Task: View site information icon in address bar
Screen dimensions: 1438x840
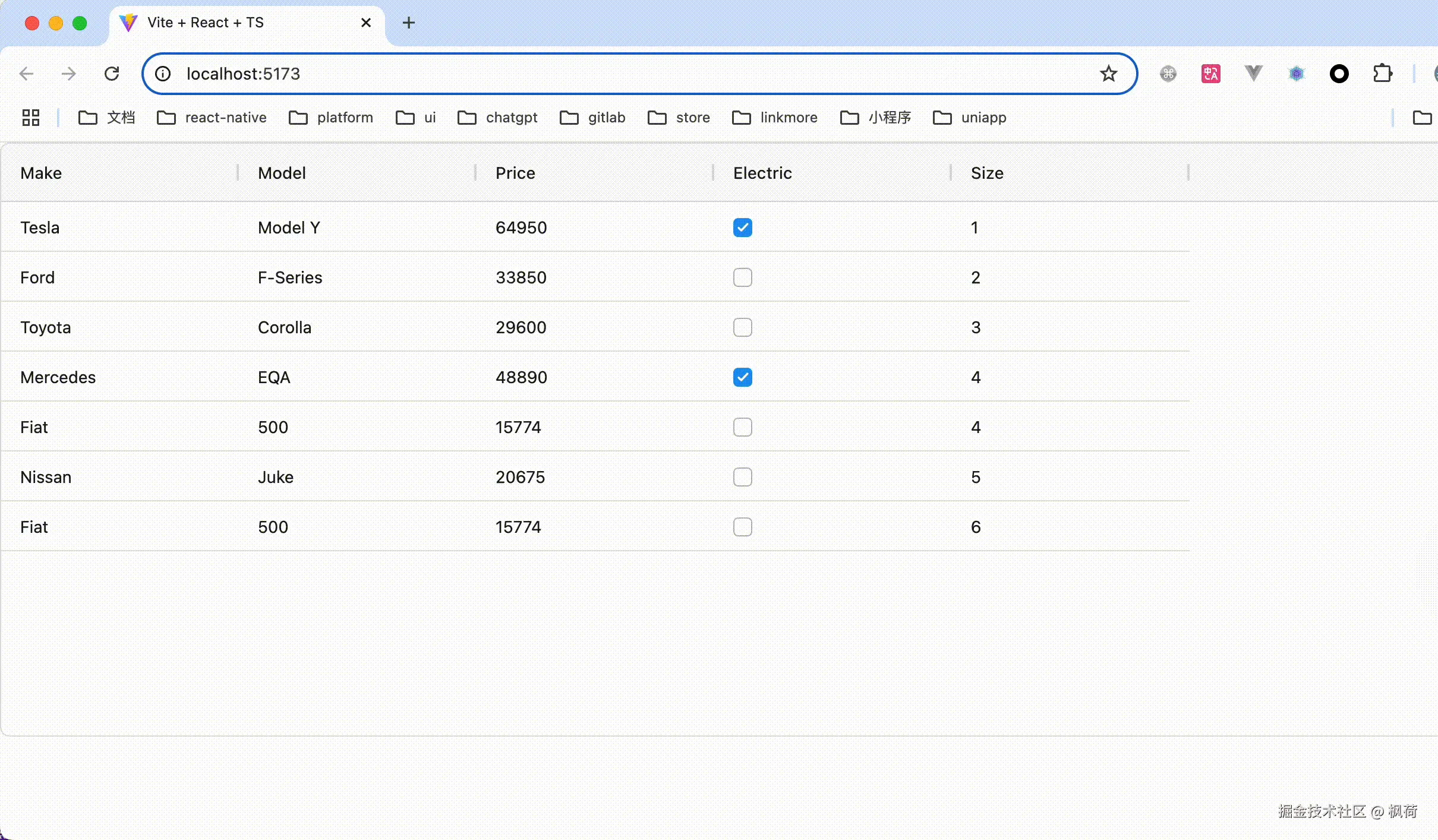Action: [163, 74]
